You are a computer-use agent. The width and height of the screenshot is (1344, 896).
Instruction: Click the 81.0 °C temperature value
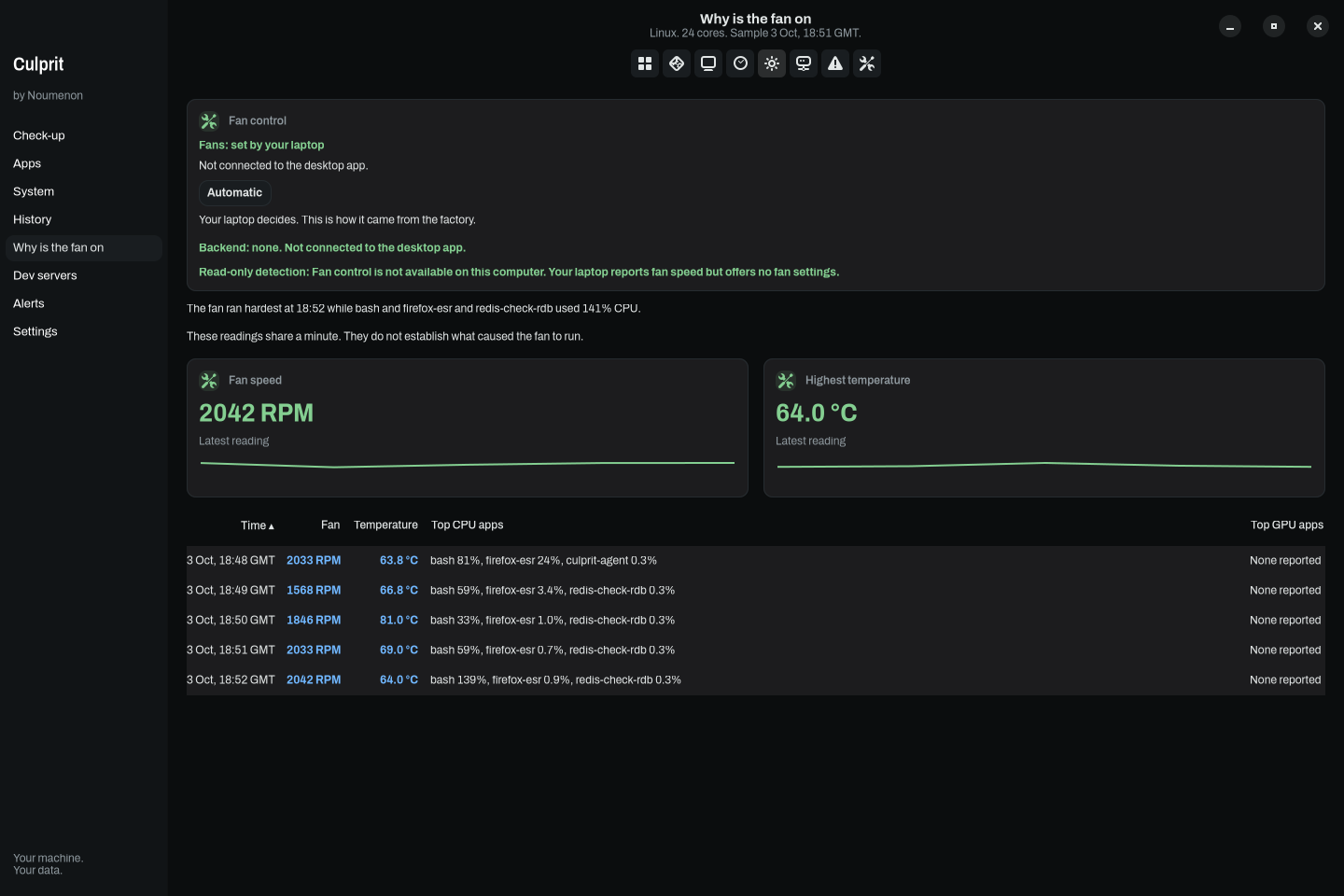pyautogui.click(x=399, y=620)
